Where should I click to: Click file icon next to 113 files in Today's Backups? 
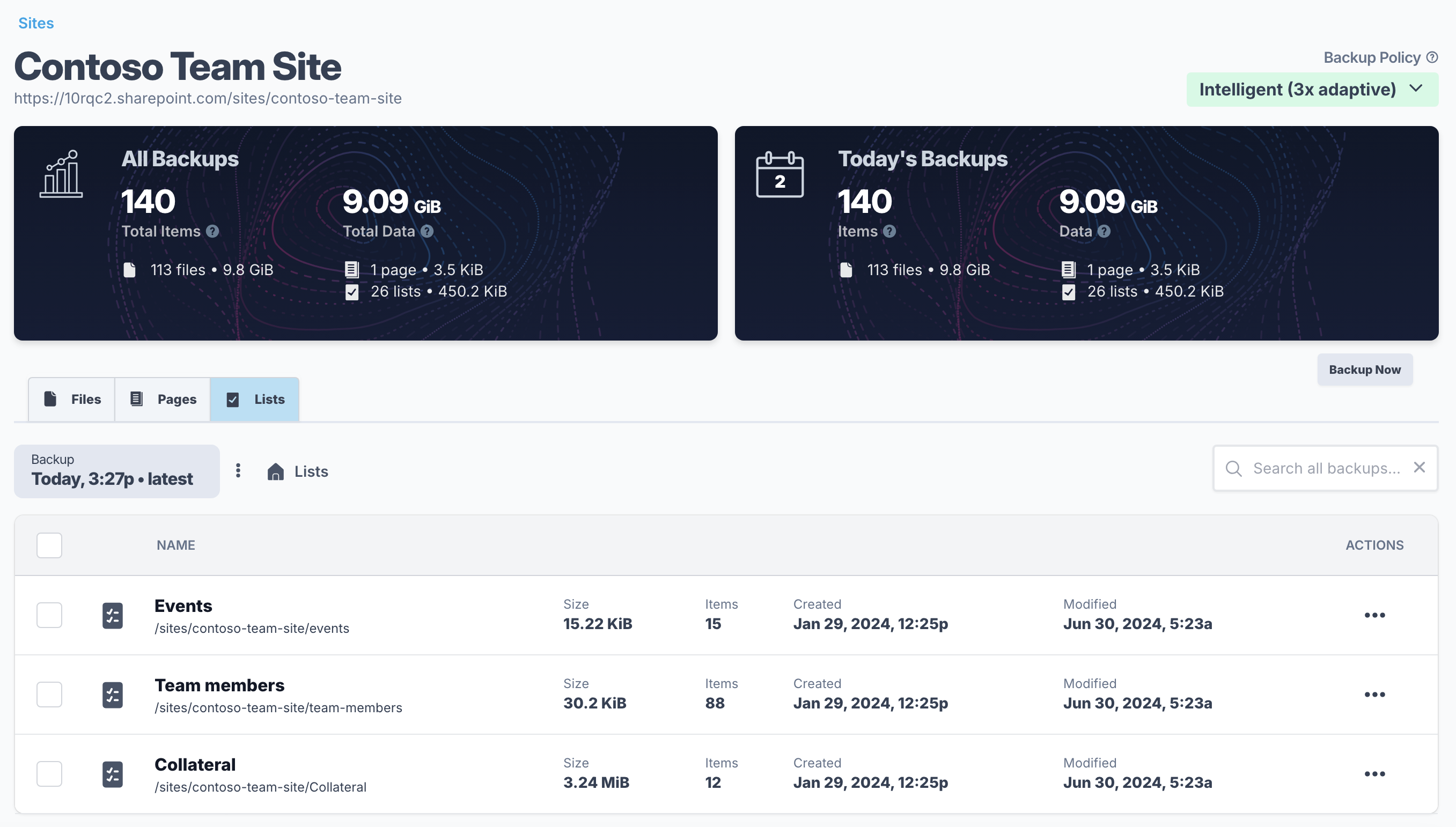tap(846, 270)
